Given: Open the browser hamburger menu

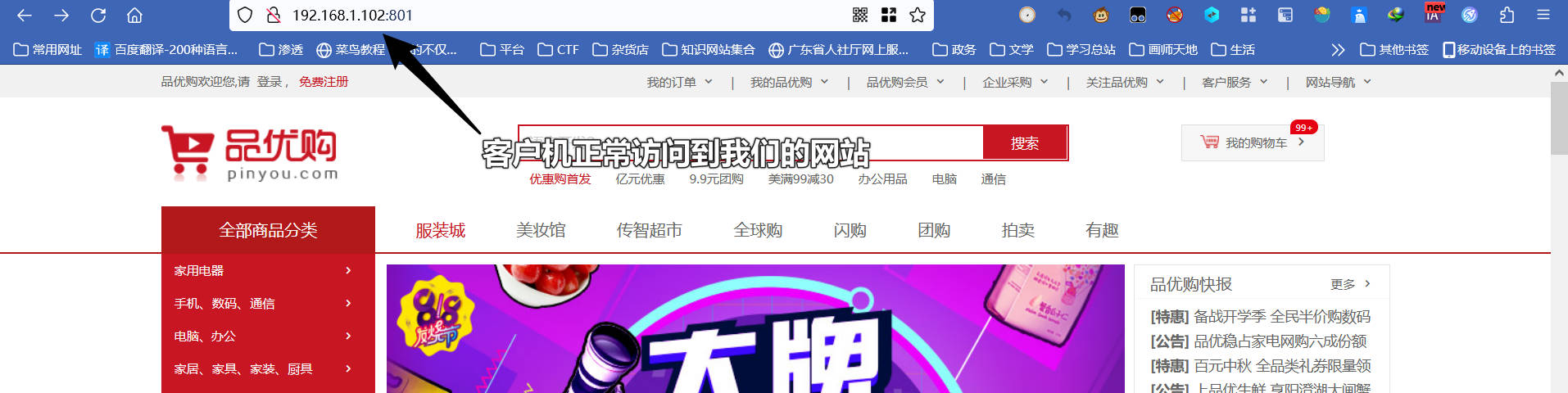Looking at the screenshot, I should click(1543, 15).
